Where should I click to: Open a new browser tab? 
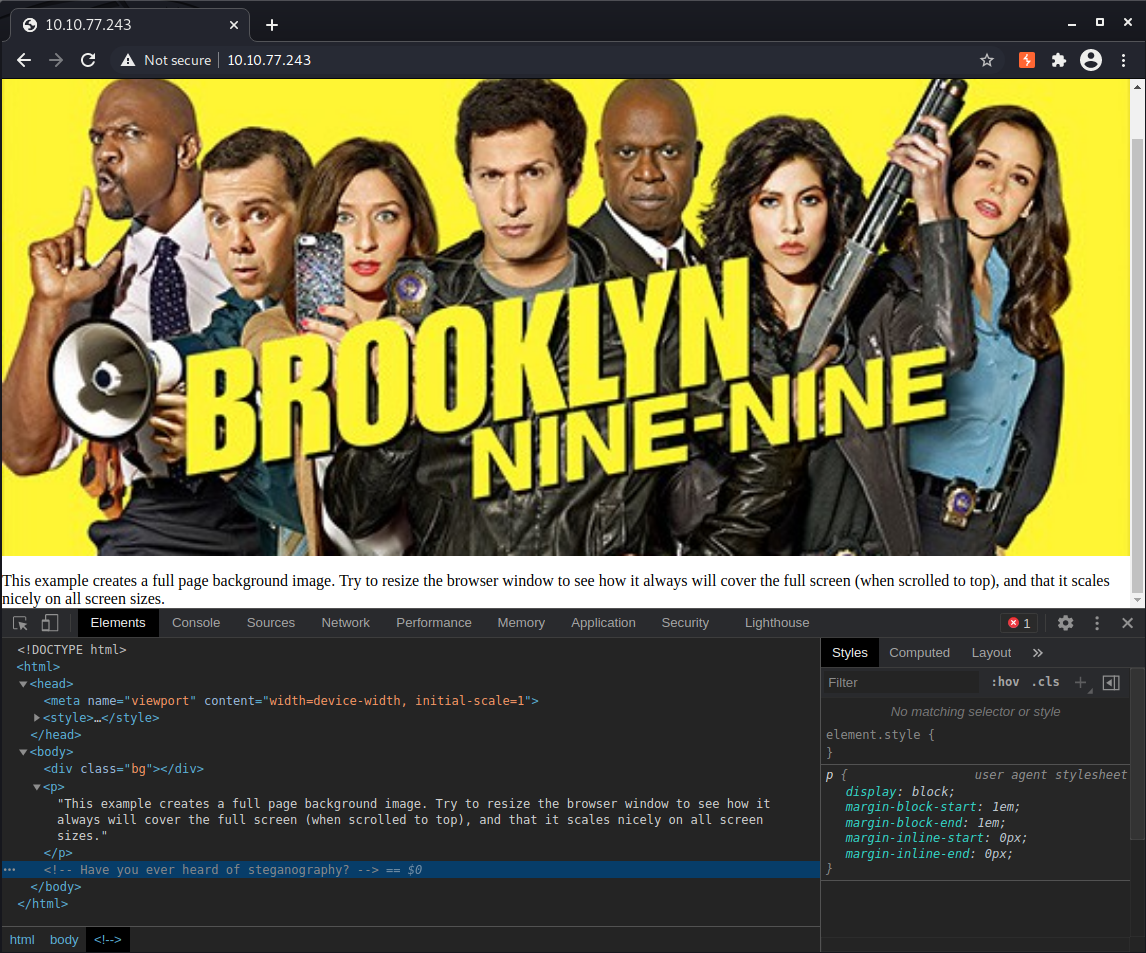click(x=272, y=25)
